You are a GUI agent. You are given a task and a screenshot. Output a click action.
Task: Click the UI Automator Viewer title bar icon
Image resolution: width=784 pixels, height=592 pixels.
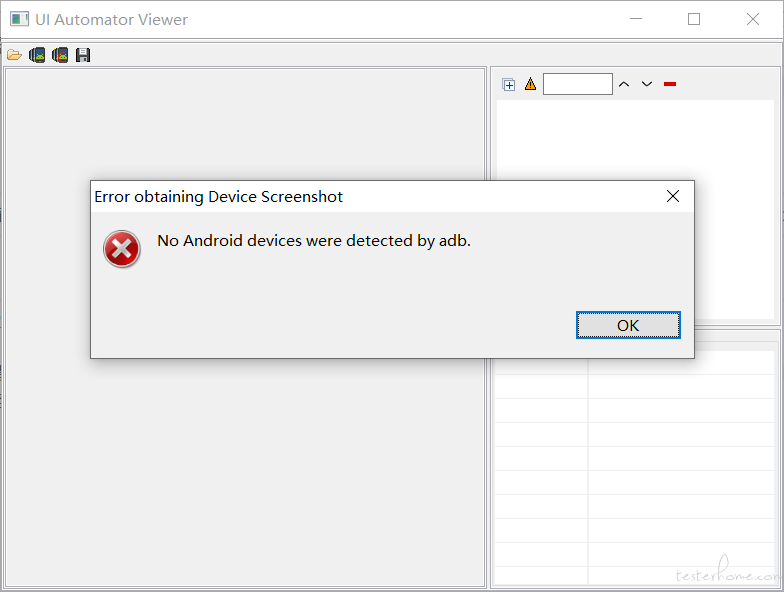[x=20, y=20]
